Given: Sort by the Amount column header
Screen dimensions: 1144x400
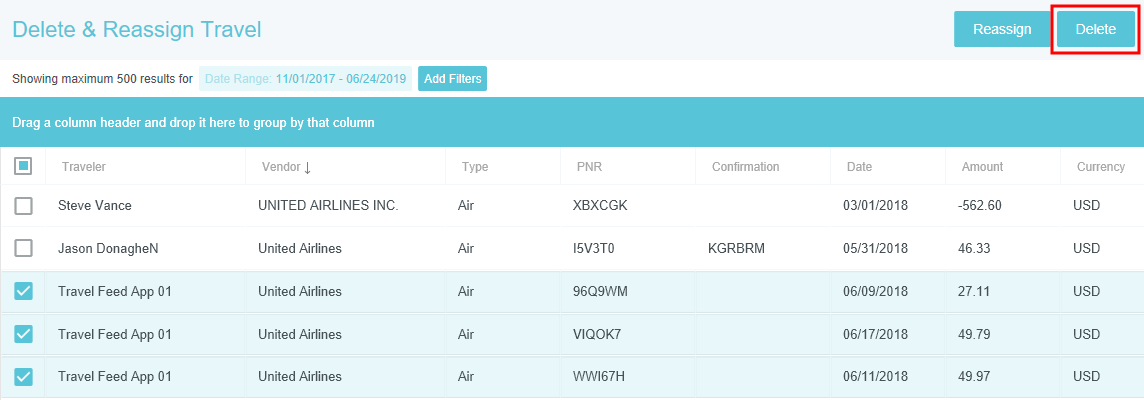Looking at the screenshot, I should (x=982, y=167).
